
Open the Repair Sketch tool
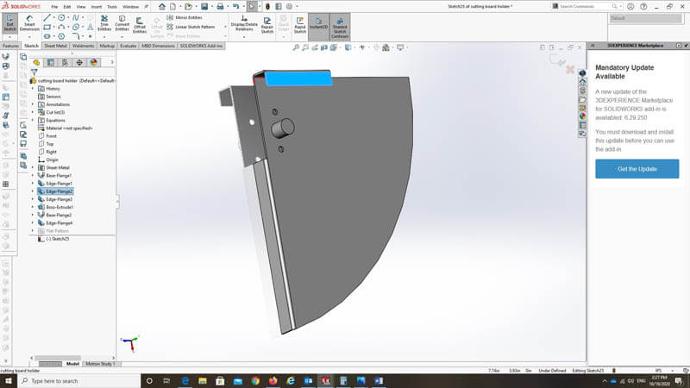click(267, 25)
